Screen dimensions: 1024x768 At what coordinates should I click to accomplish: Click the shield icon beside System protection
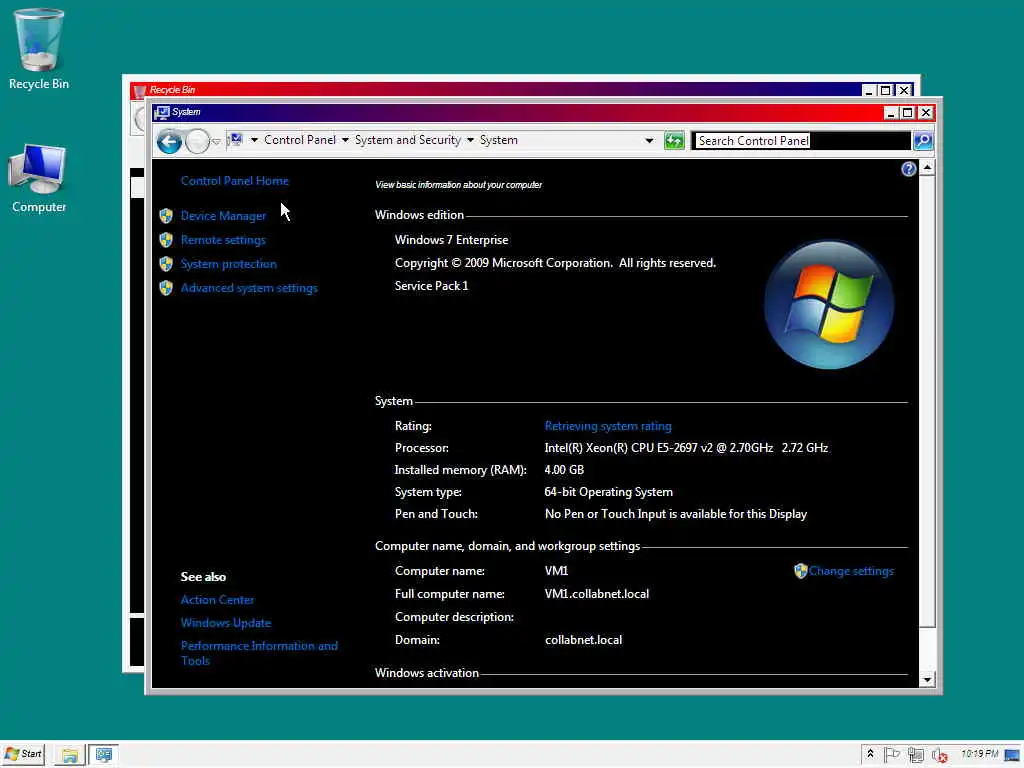pos(166,264)
